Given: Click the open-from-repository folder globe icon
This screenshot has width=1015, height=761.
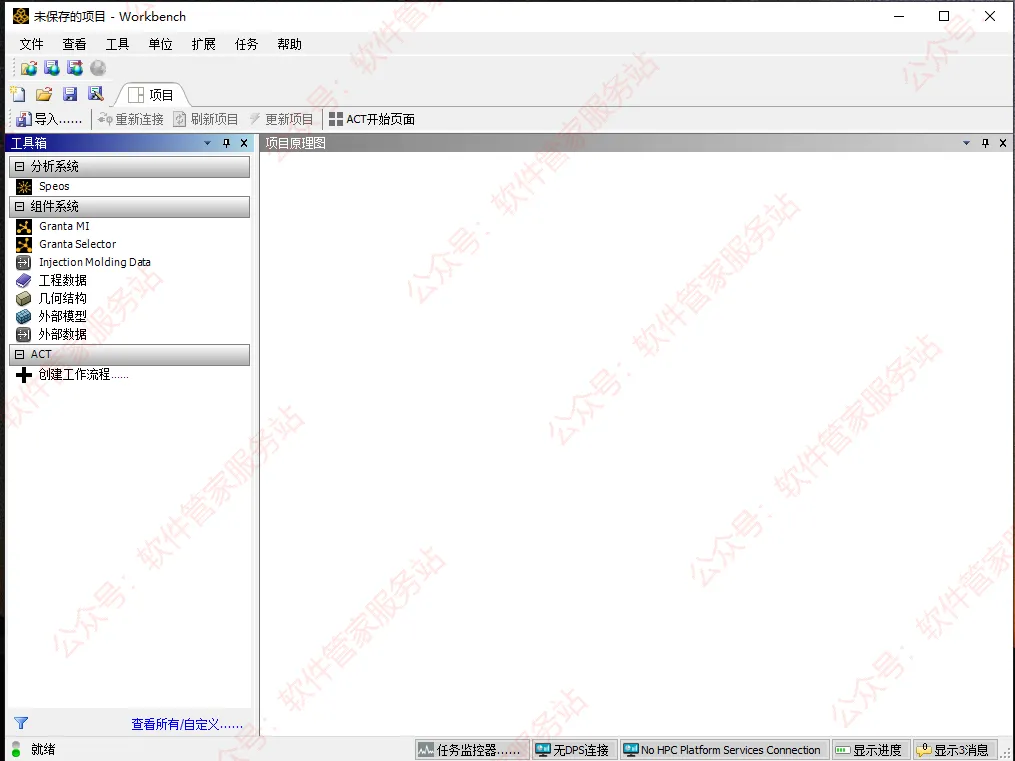Looking at the screenshot, I should 28,68.
